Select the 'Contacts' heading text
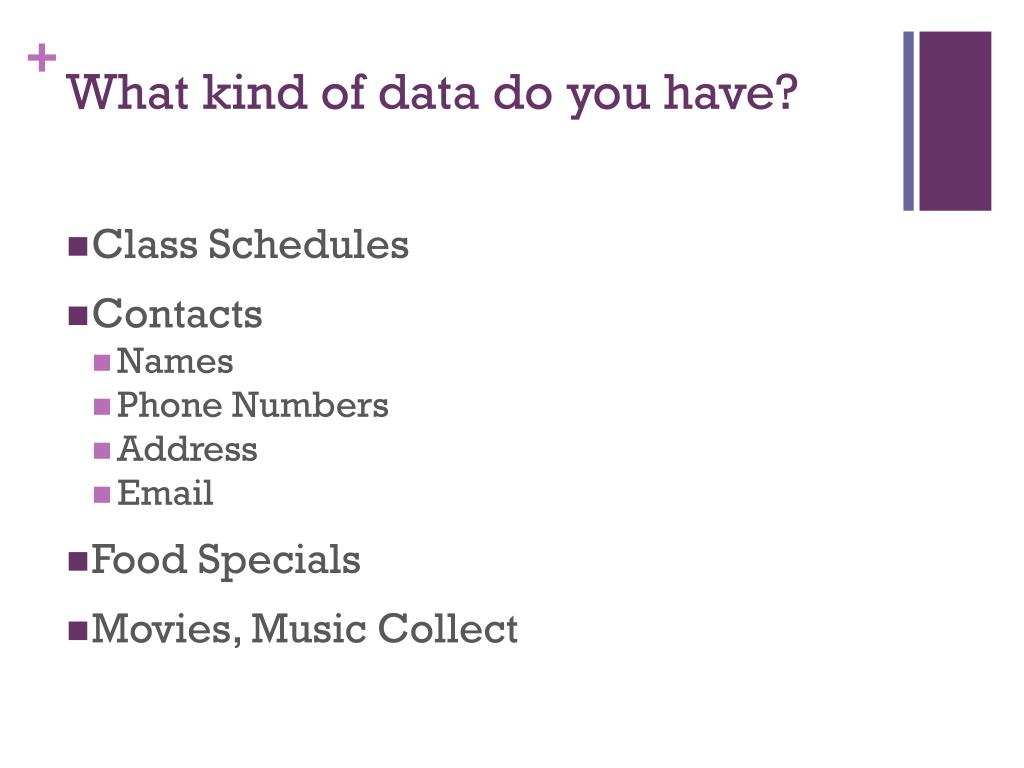The height and width of the screenshot is (768, 1024). coord(178,314)
